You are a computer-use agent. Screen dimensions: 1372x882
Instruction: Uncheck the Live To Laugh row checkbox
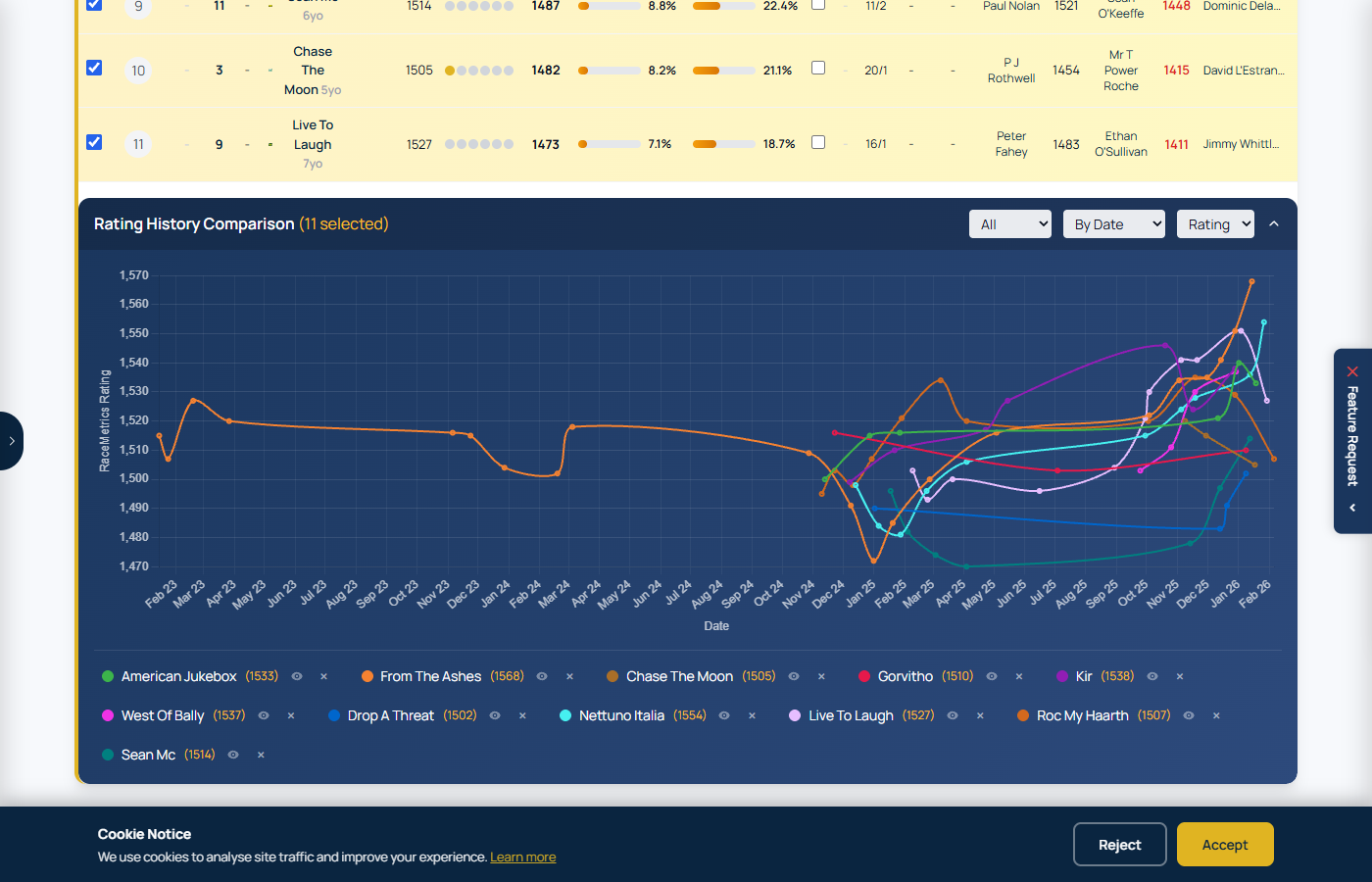[94, 141]
